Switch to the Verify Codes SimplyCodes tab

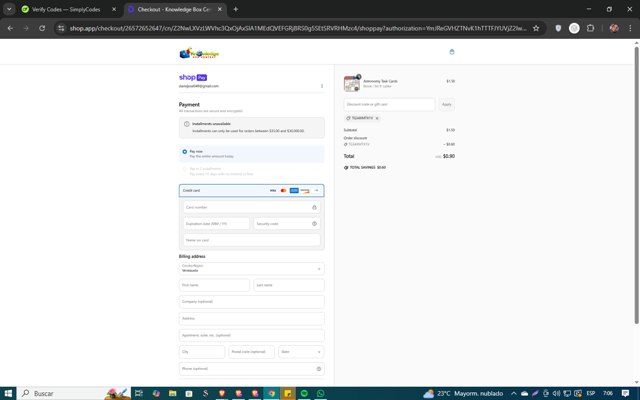click(x=66, y=9)
